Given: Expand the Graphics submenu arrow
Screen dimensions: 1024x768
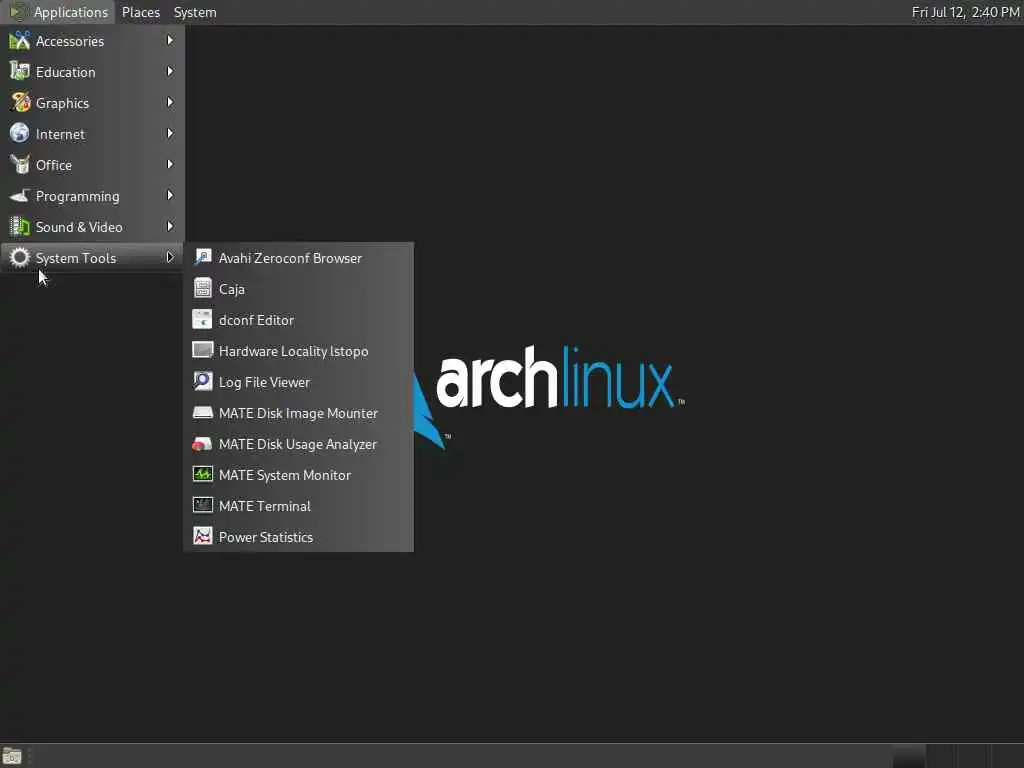Looking at the screenshot, I should [170, 103].
